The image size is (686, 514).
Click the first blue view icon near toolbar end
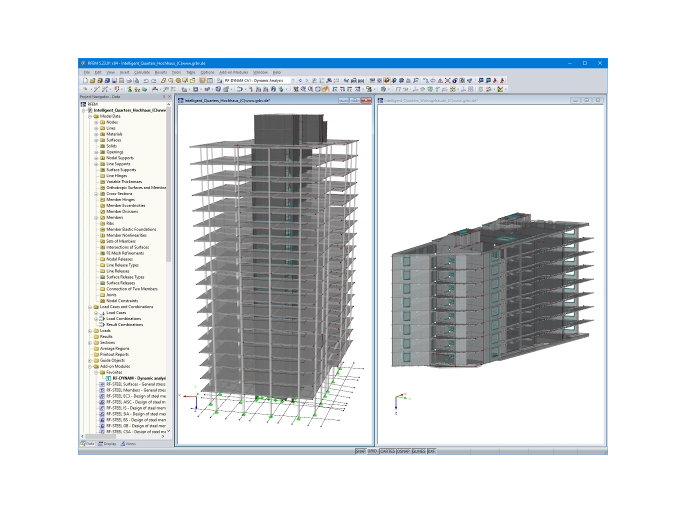pyautogui.click(x=481, y=80)
